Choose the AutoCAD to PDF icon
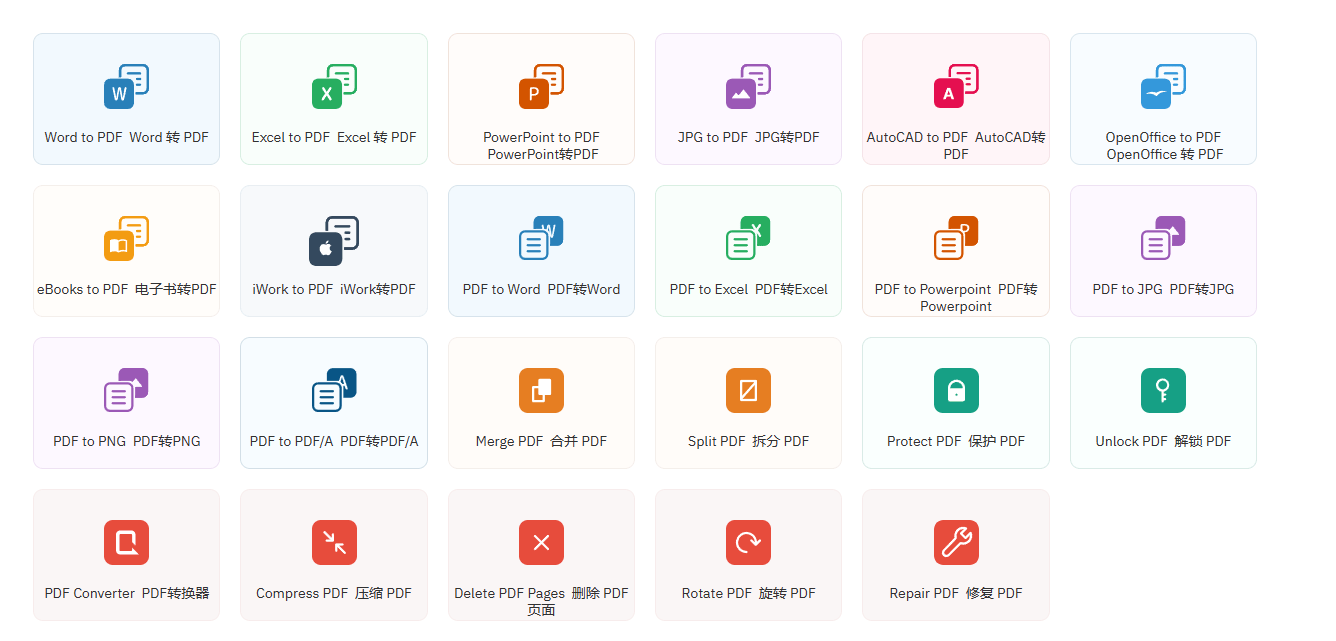Image resolution: width=1336 pixels, height=641 pixels. coord(956,87)
